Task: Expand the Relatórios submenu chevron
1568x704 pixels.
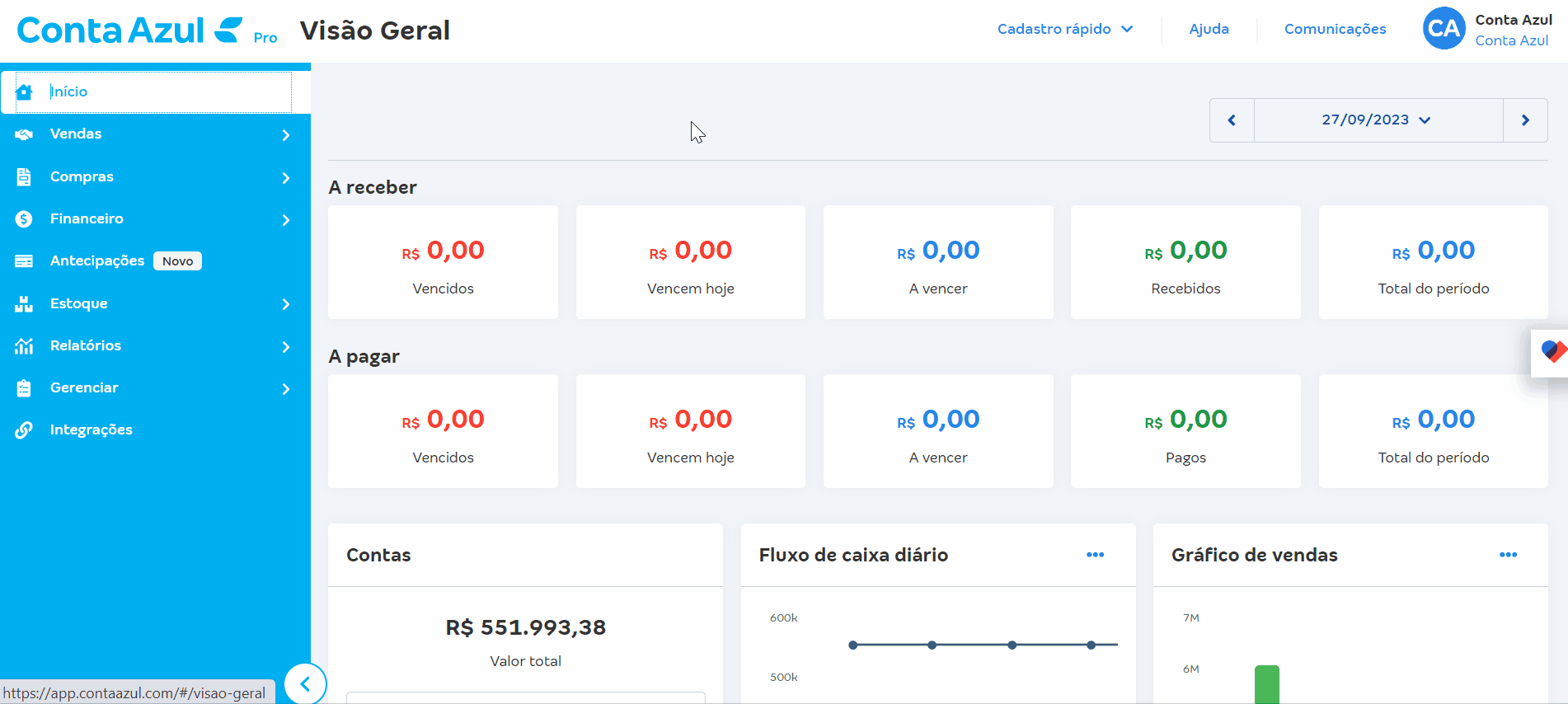Action: pos(286,347)
